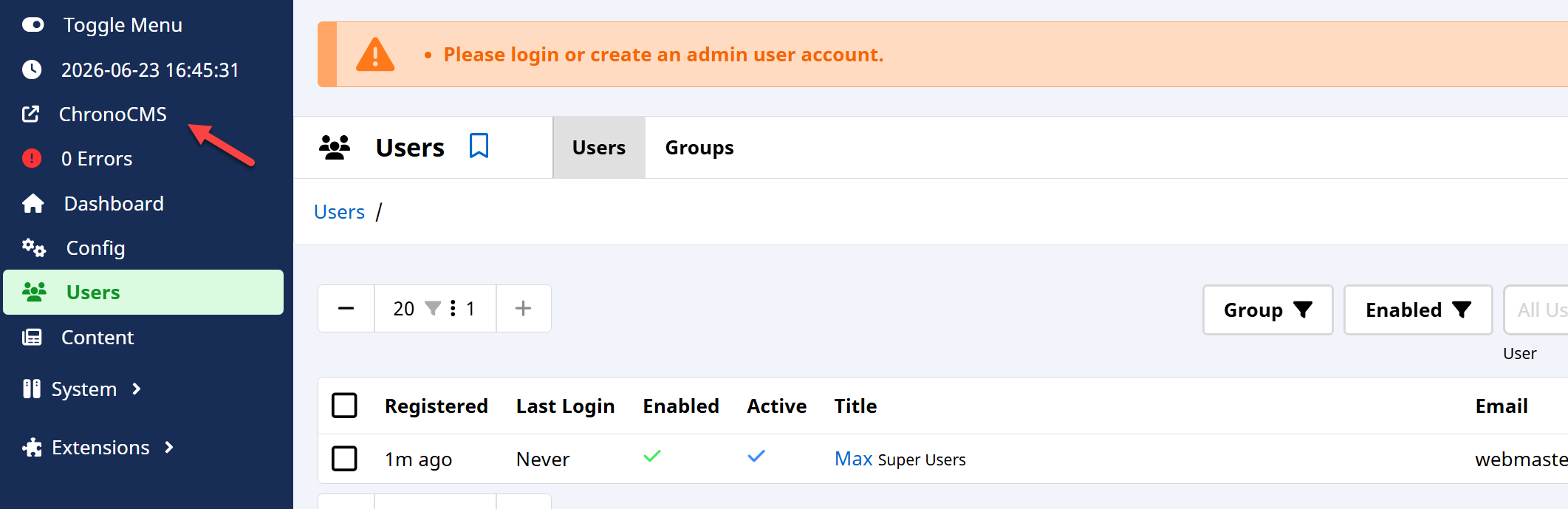This screenshot has height=509, width=1568.
Task: Click the green Enabled checkmark for Max
Action: coord(652,456)
